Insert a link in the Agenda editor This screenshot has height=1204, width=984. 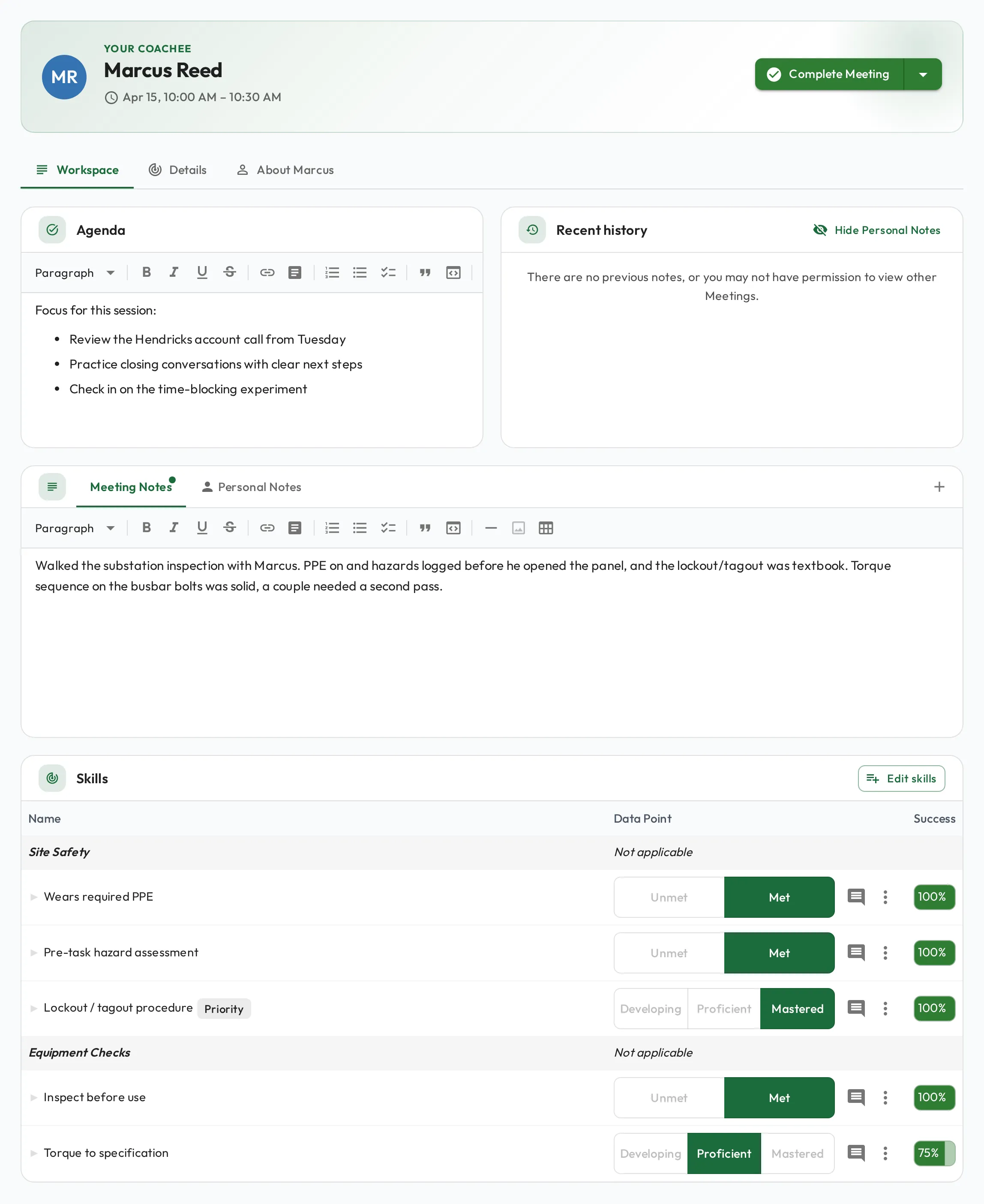click(267, 273)
